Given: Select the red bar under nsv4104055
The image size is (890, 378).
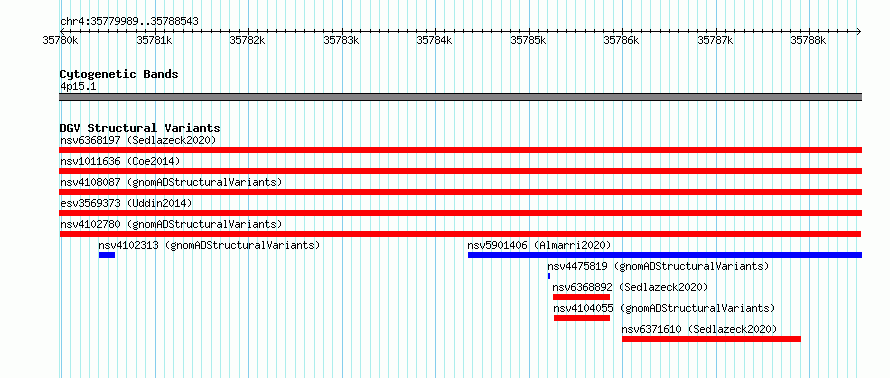Looking at the screenshot, I should (x=582, y=318).
